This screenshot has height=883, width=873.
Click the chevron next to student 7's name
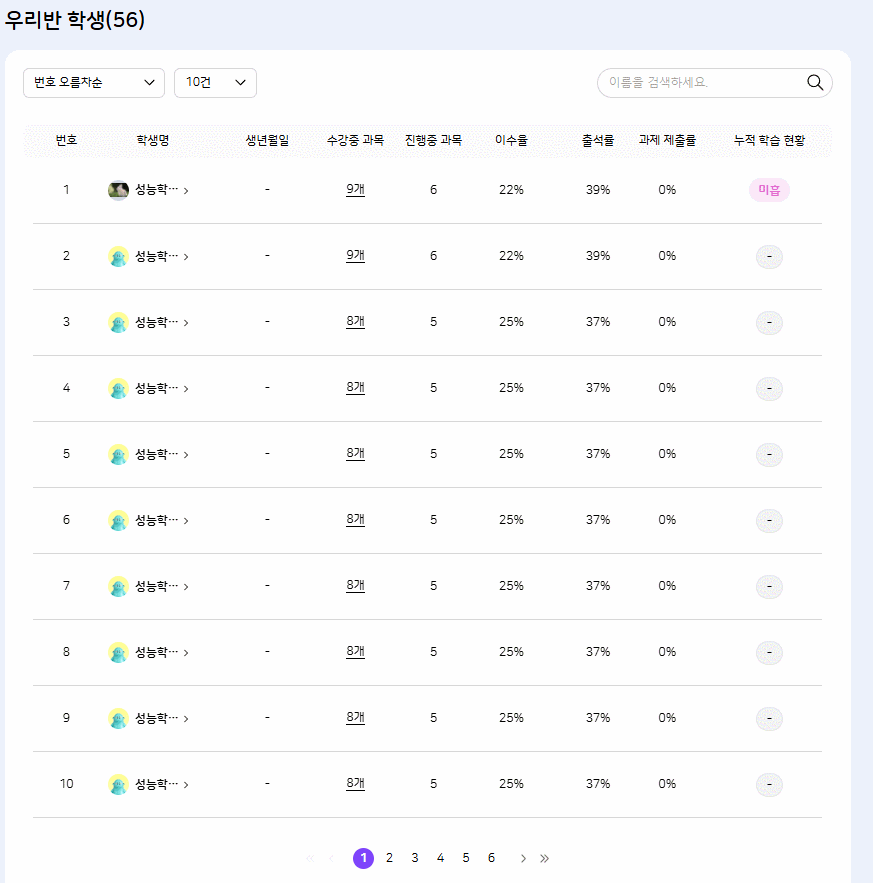point(186,587)
